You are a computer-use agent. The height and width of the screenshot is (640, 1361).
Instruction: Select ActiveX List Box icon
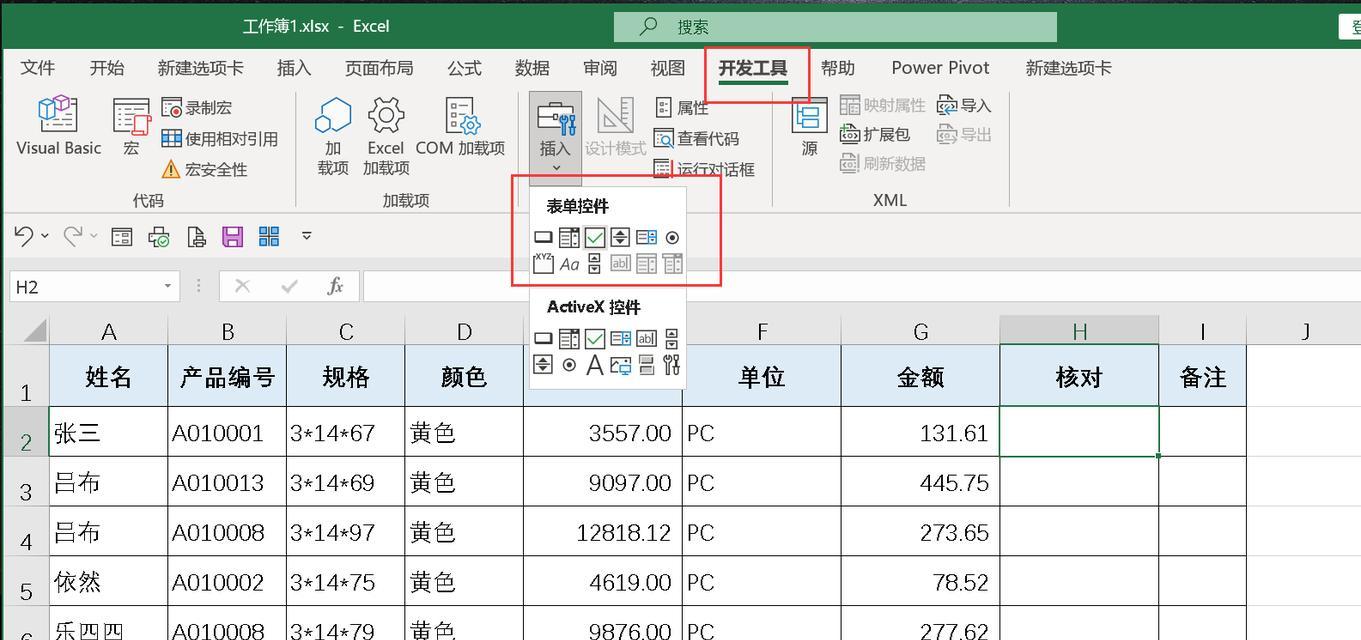coord(621,338)
